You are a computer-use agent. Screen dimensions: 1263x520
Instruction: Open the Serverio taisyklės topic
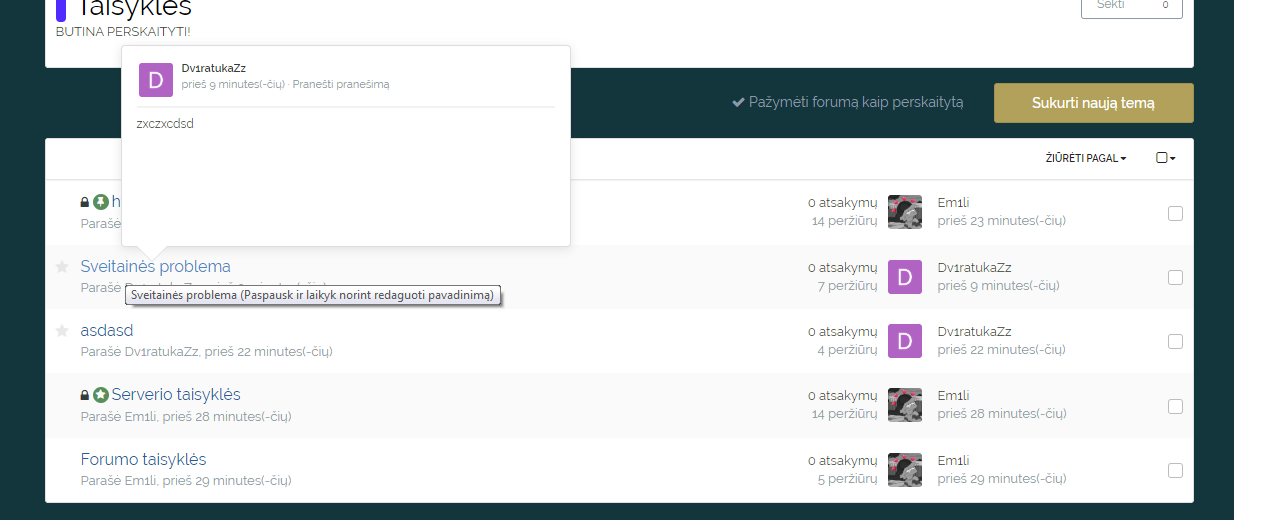pyautogui.click(x=175, y=395)
